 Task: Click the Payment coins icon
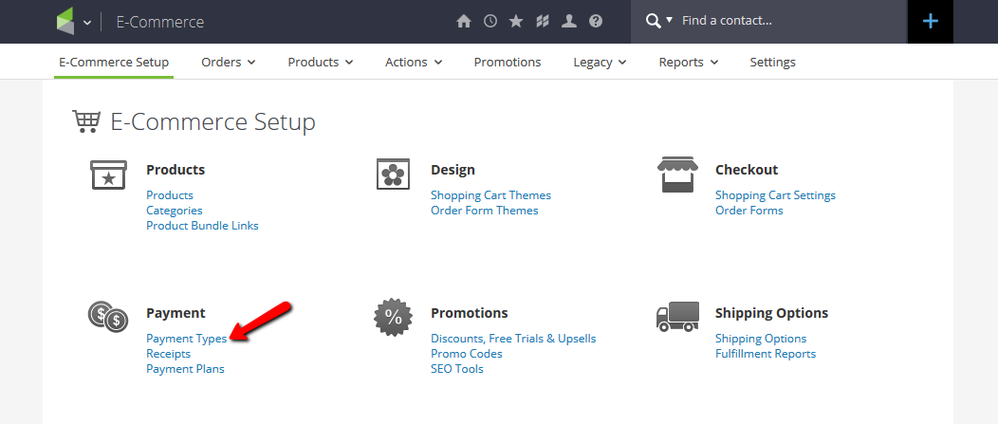pos(108,317)
